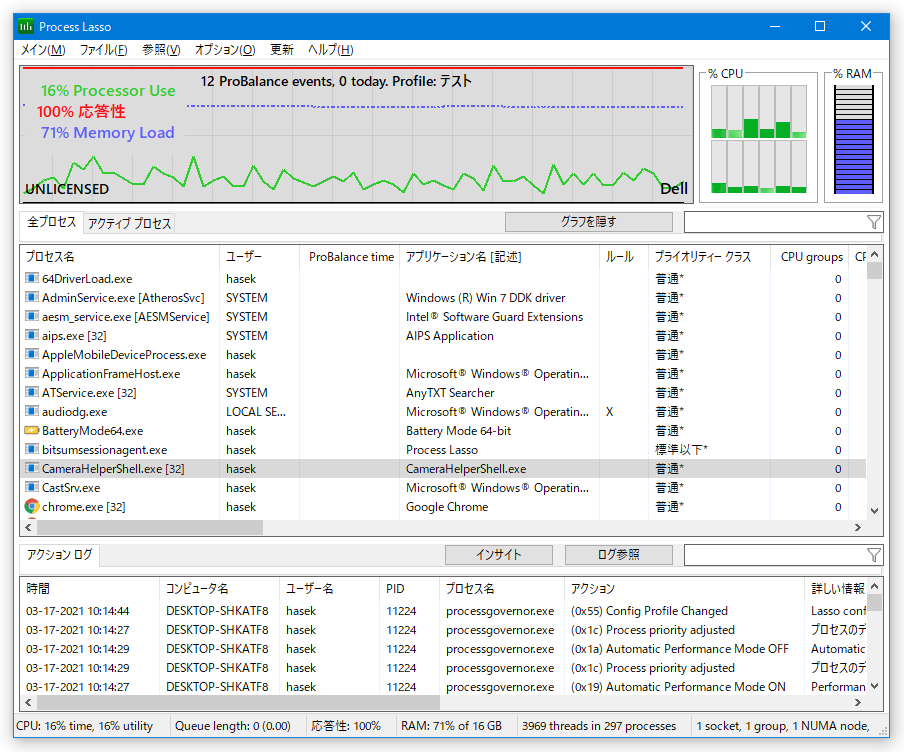Click the ATService.exe process icon

click(x=32, y=393)
